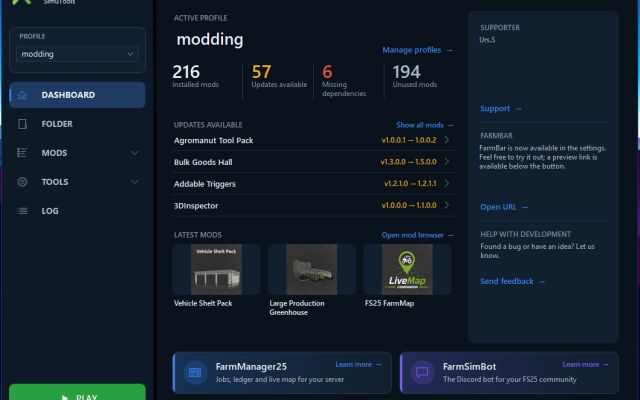Click the FS25 FarmMap caption
The image size is (640, 400).
[389, 303]
